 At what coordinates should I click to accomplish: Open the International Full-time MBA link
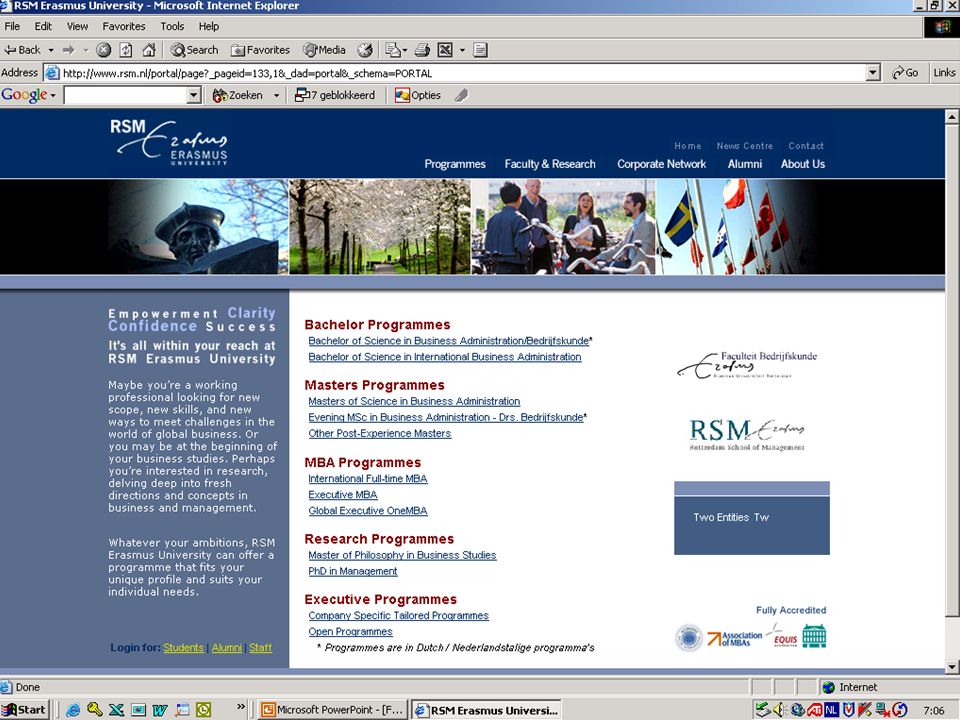pos(368,479)
